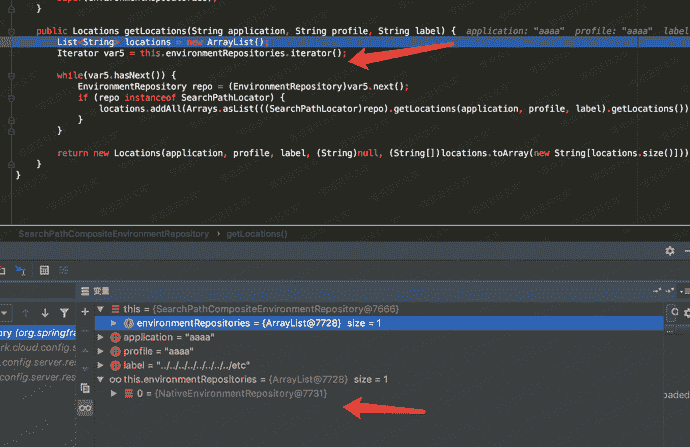Click SearchPathCompositeEnvironmentRepository in the breadcrumb
The height and width of the screenshot is (447, 690).
[110, 233]
